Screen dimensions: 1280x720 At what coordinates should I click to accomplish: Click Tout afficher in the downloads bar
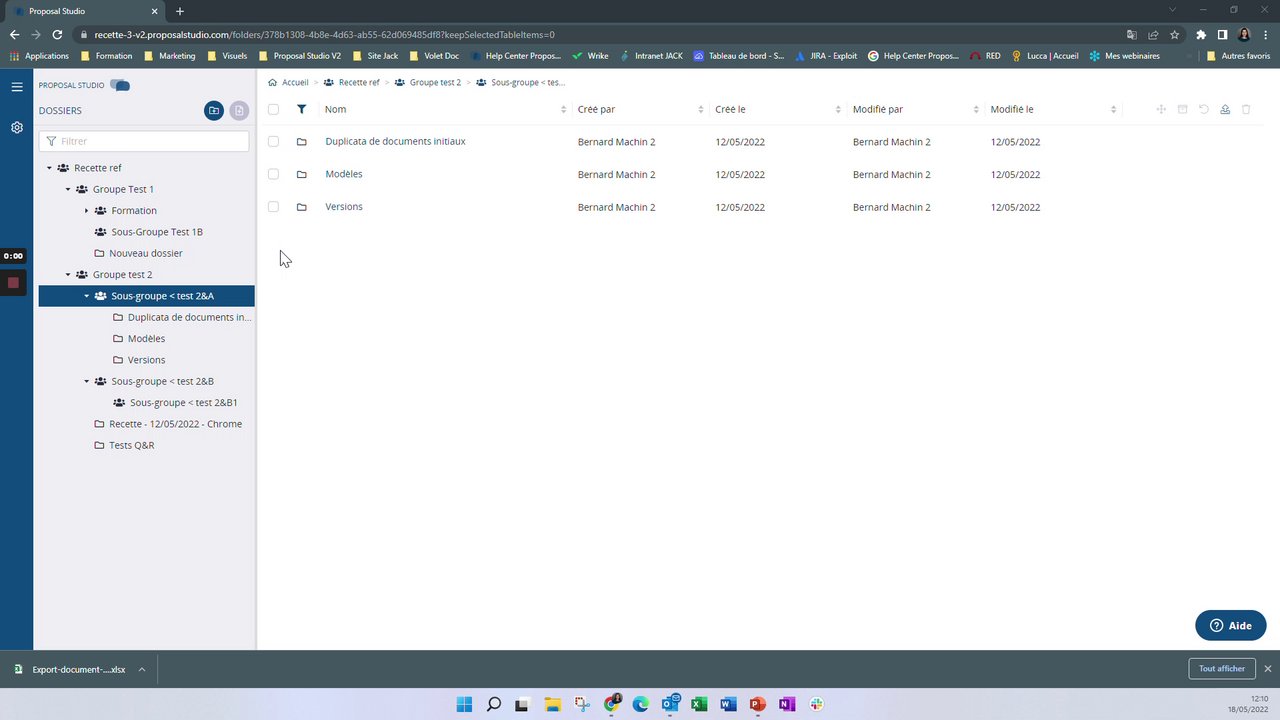pyautogui.click(x=1222, y=669)
